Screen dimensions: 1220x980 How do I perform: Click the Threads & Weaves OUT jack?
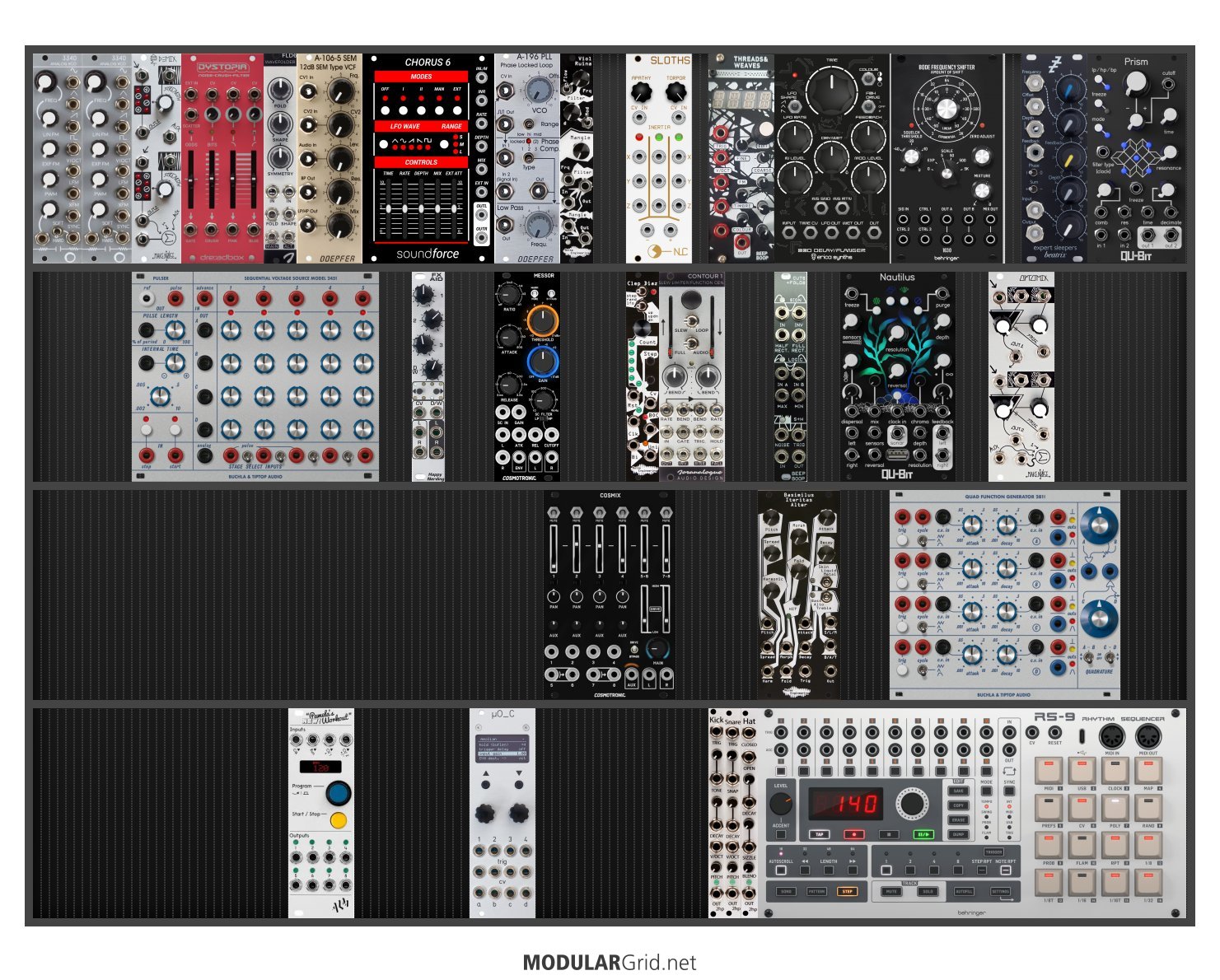coord(743,241)
